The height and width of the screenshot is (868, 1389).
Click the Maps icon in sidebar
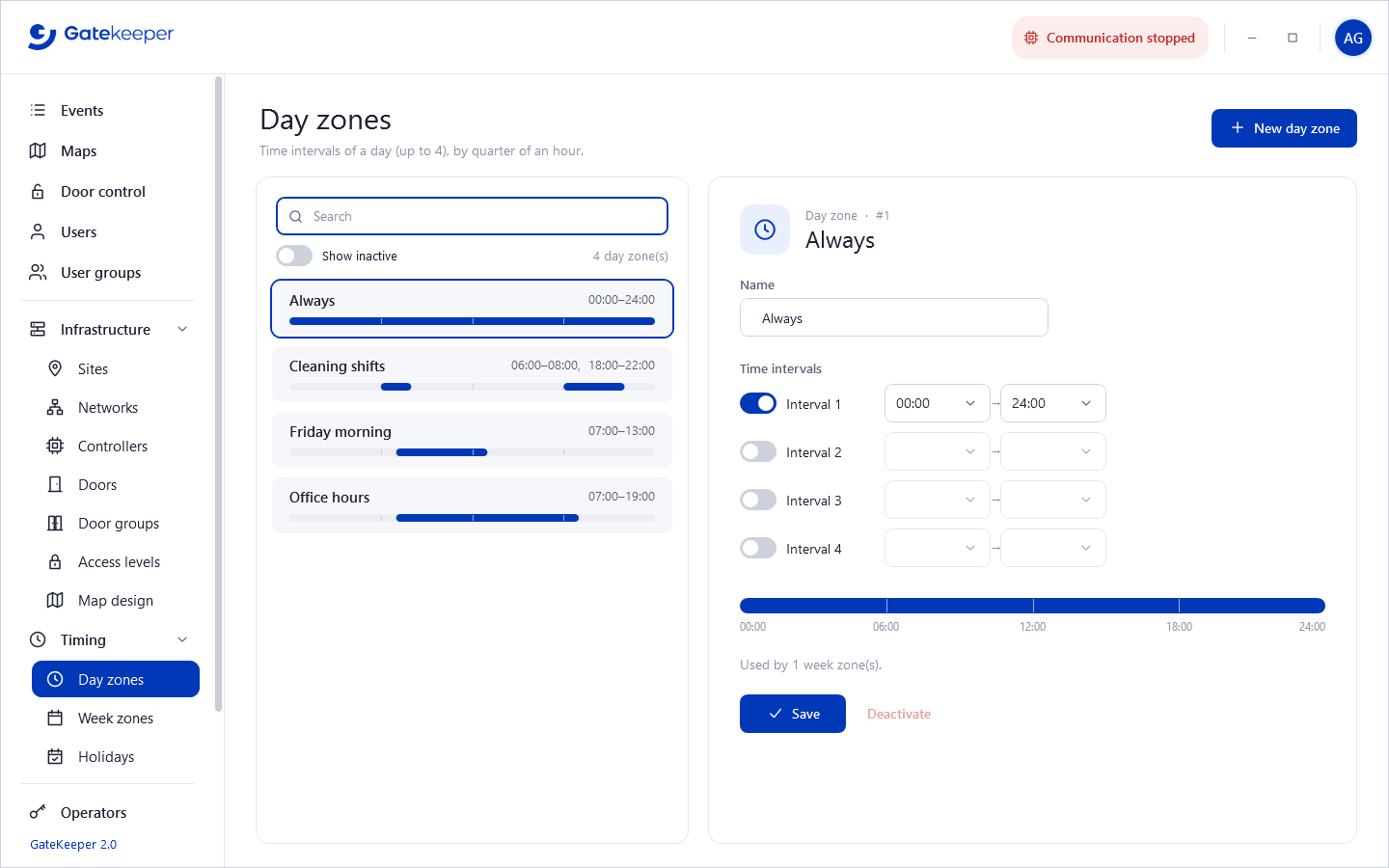38,150
